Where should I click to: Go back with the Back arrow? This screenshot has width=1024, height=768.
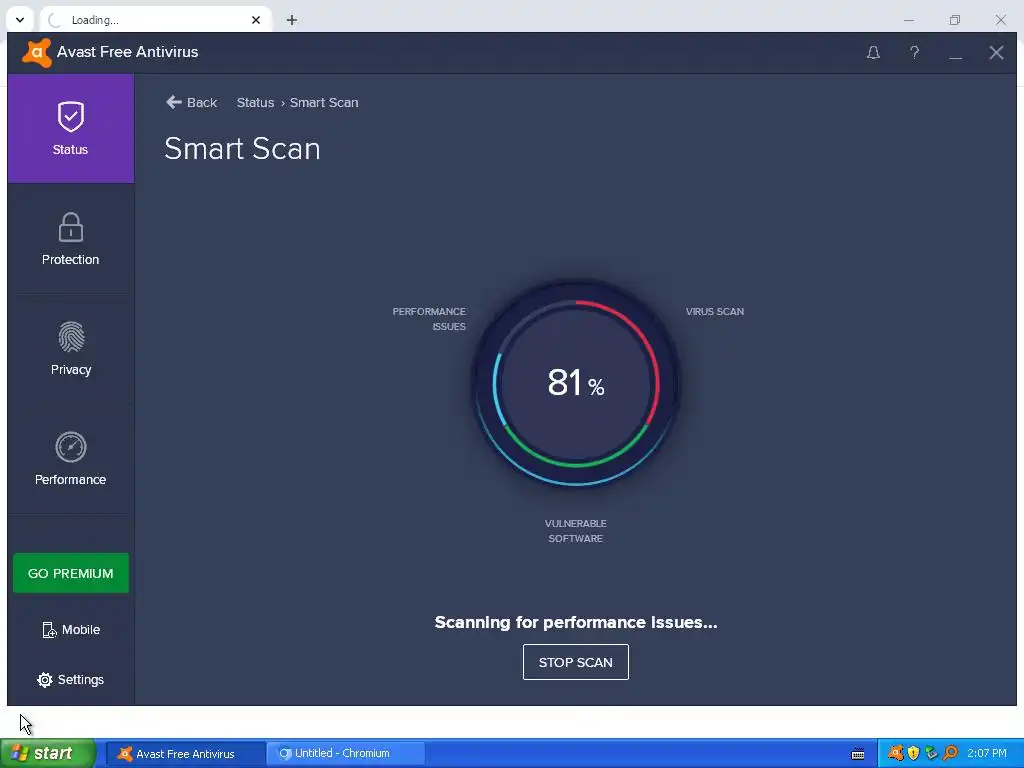[x=191, y=103]
